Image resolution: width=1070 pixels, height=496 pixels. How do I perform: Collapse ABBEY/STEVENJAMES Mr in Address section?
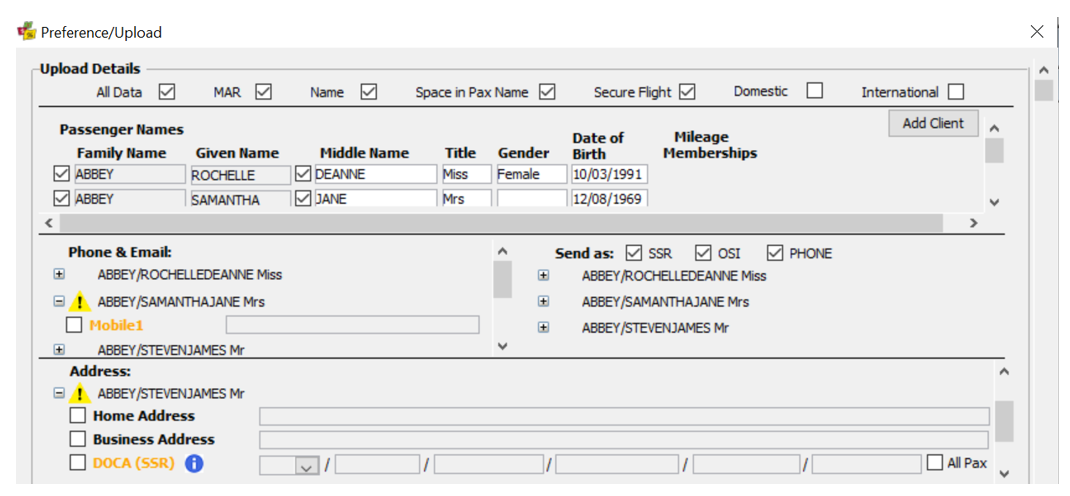pyautogui.click(x=59, y=393)
